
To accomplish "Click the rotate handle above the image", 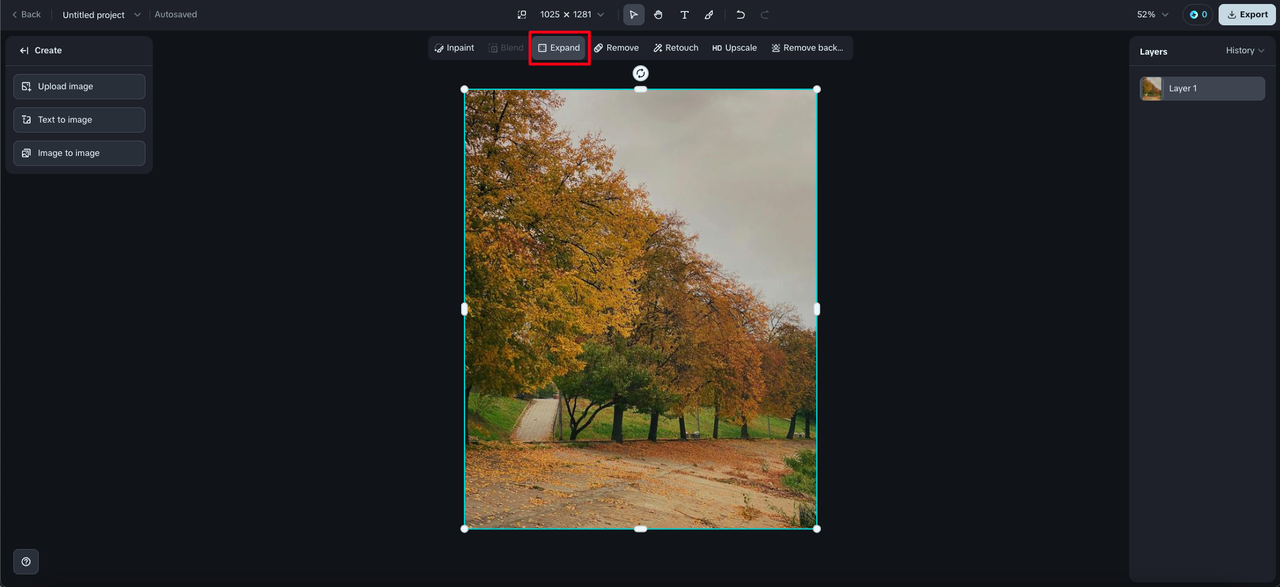I will tap(641, 73).
